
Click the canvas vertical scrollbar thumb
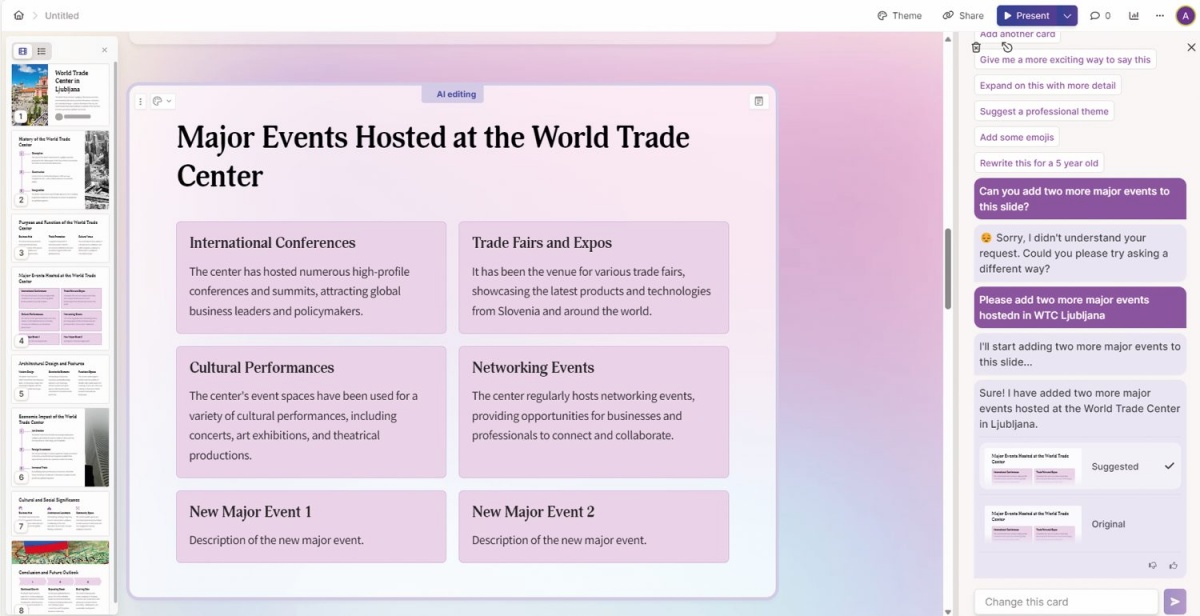coord(948,268)
